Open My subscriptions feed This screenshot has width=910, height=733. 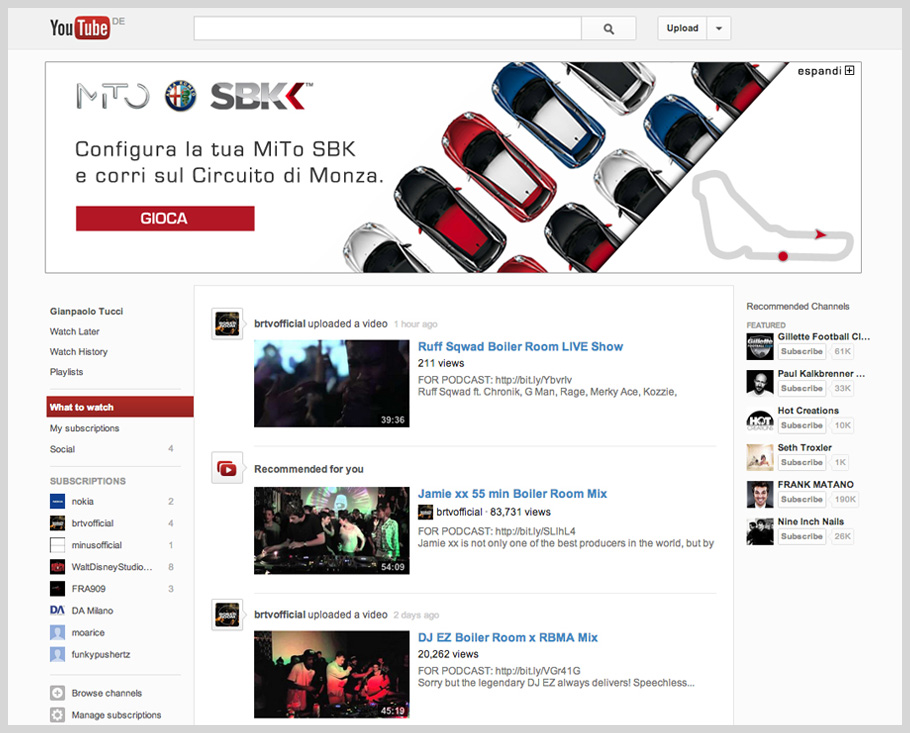[84, 428]
